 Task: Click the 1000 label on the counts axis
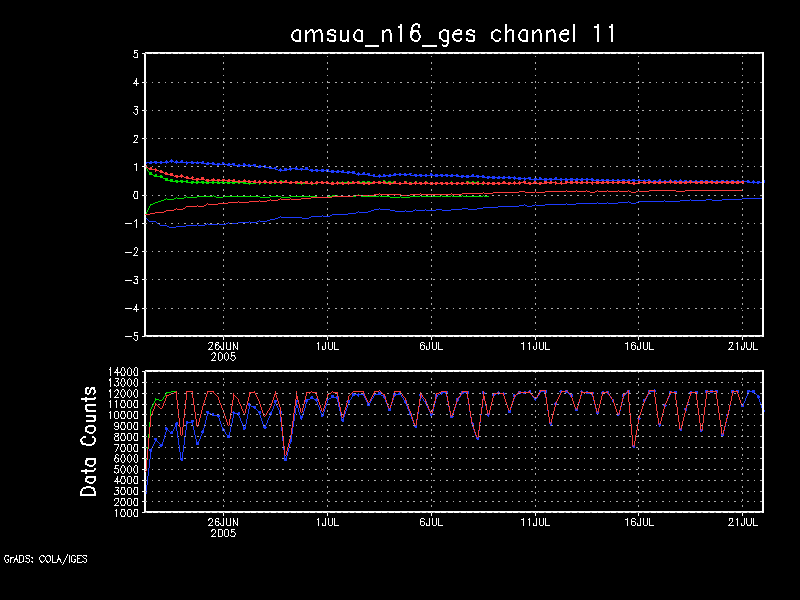(125, 513)
